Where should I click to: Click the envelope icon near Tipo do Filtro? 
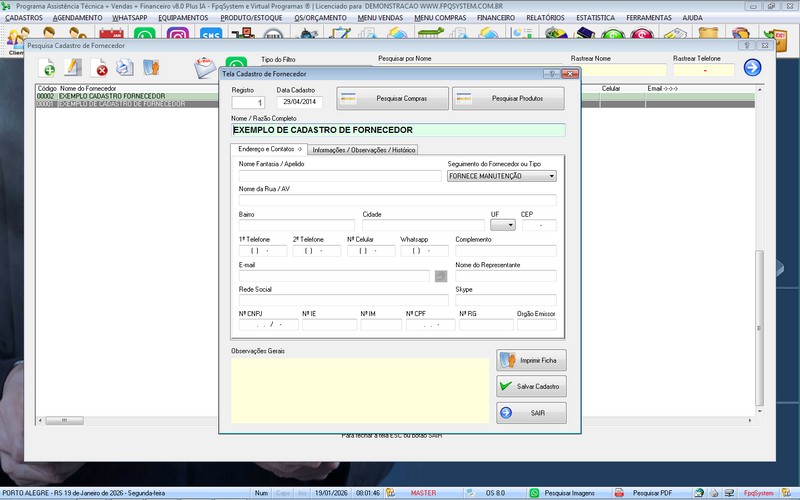[x=205, y=68]
